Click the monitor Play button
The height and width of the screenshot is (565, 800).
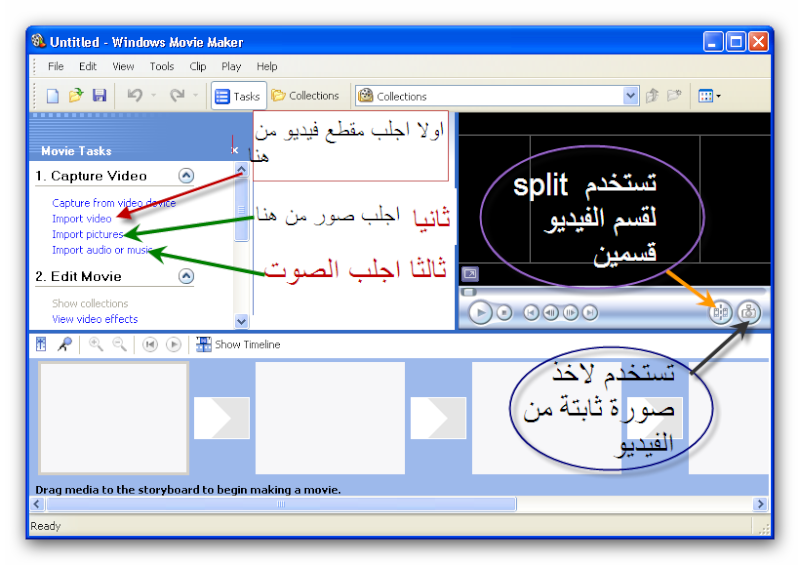480,312
